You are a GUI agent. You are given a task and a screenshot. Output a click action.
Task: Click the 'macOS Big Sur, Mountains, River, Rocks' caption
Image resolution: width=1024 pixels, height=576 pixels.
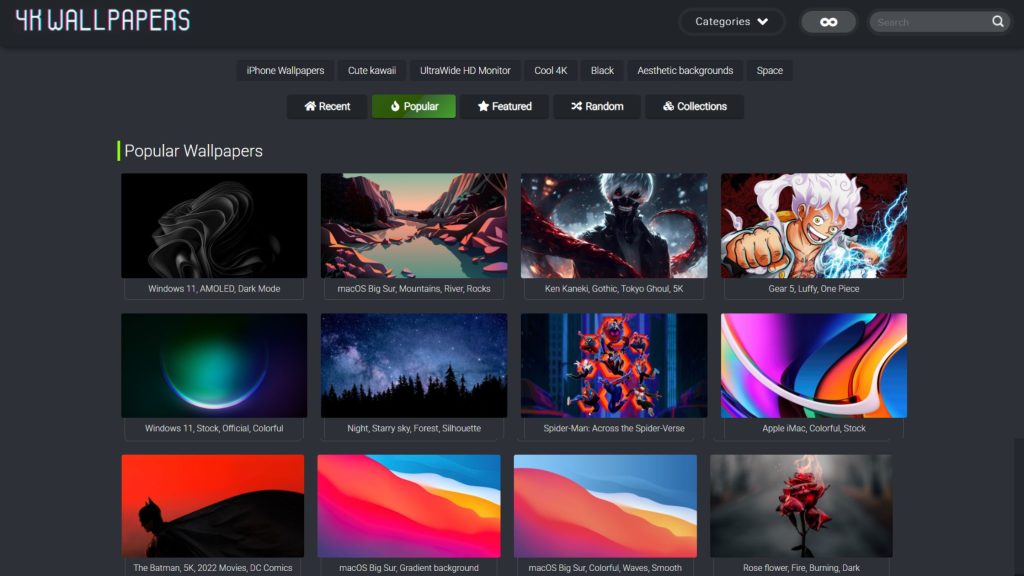point(414,289)
